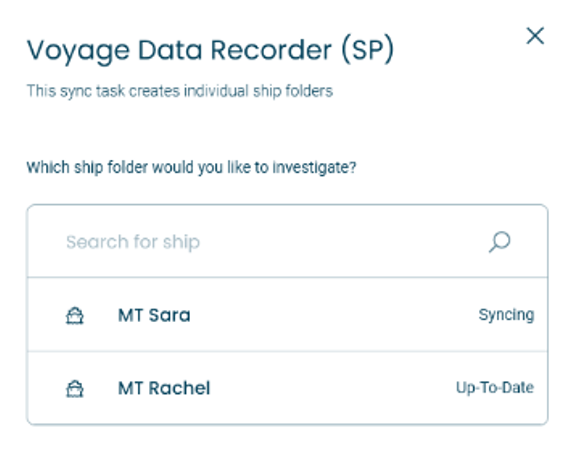
Task: Click the Syncing status of MT Sara
Action: coord(506,315)
